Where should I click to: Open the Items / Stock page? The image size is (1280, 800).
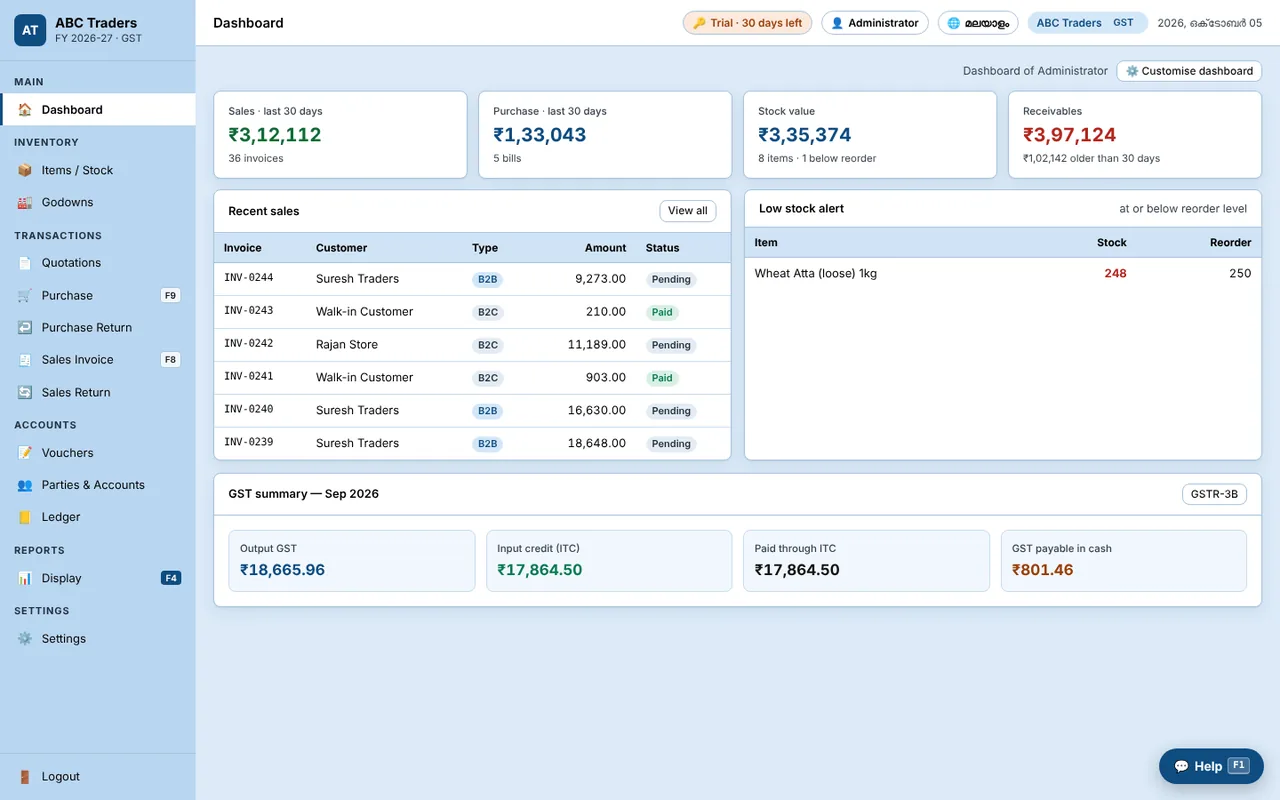(98, 170)
